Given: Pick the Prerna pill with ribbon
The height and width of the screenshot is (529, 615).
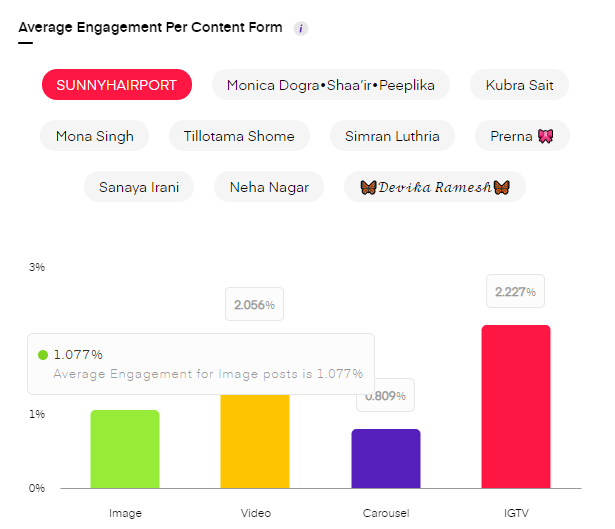Looking at the screenshot, I should tap(516, 135).
